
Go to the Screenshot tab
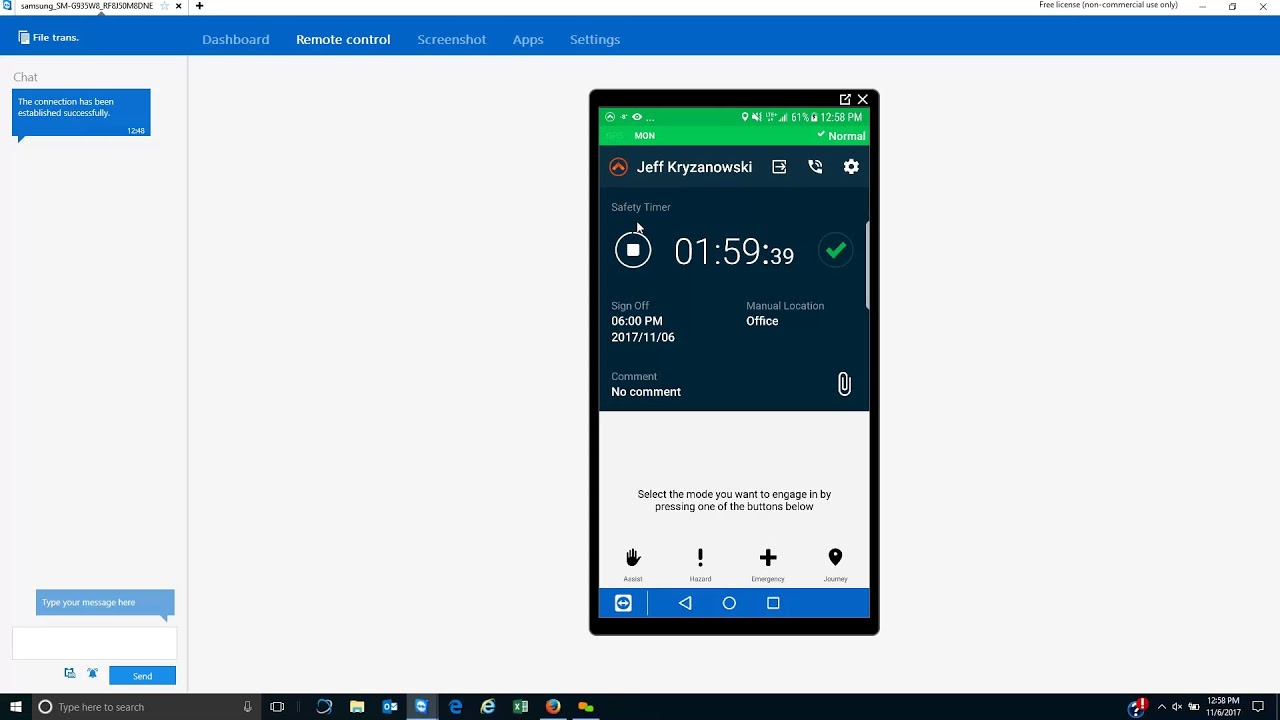pos(452,39)
